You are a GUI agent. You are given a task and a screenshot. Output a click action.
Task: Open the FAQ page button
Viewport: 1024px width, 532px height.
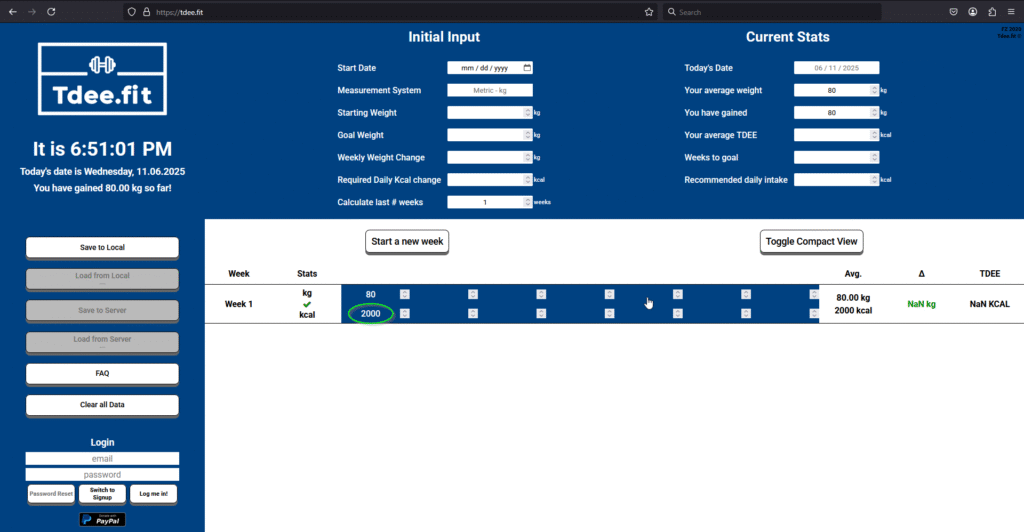tap(102, 373)
